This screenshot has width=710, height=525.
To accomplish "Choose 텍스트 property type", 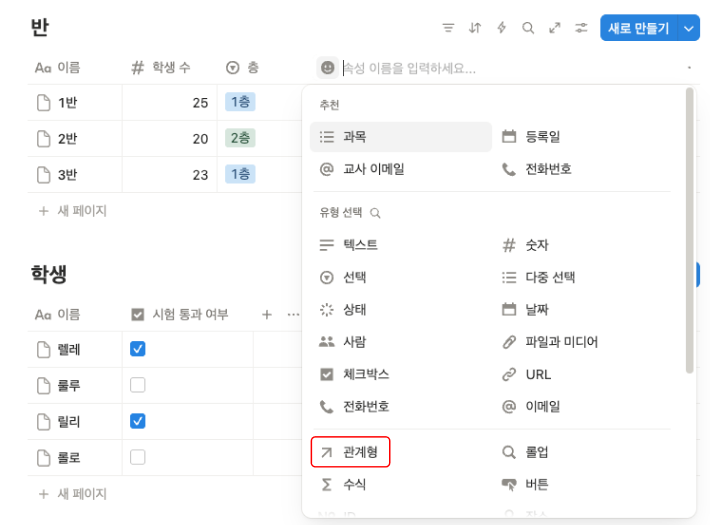I will (401, 245).
